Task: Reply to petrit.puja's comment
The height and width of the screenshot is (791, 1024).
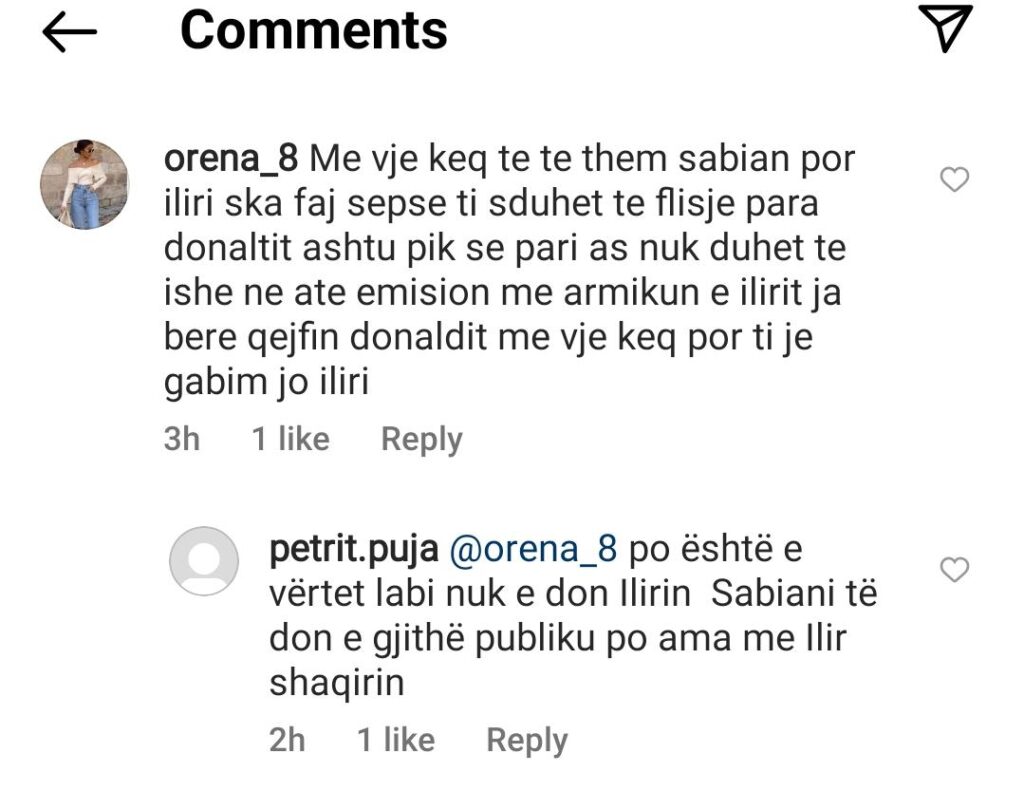Action: pos(526,740)
